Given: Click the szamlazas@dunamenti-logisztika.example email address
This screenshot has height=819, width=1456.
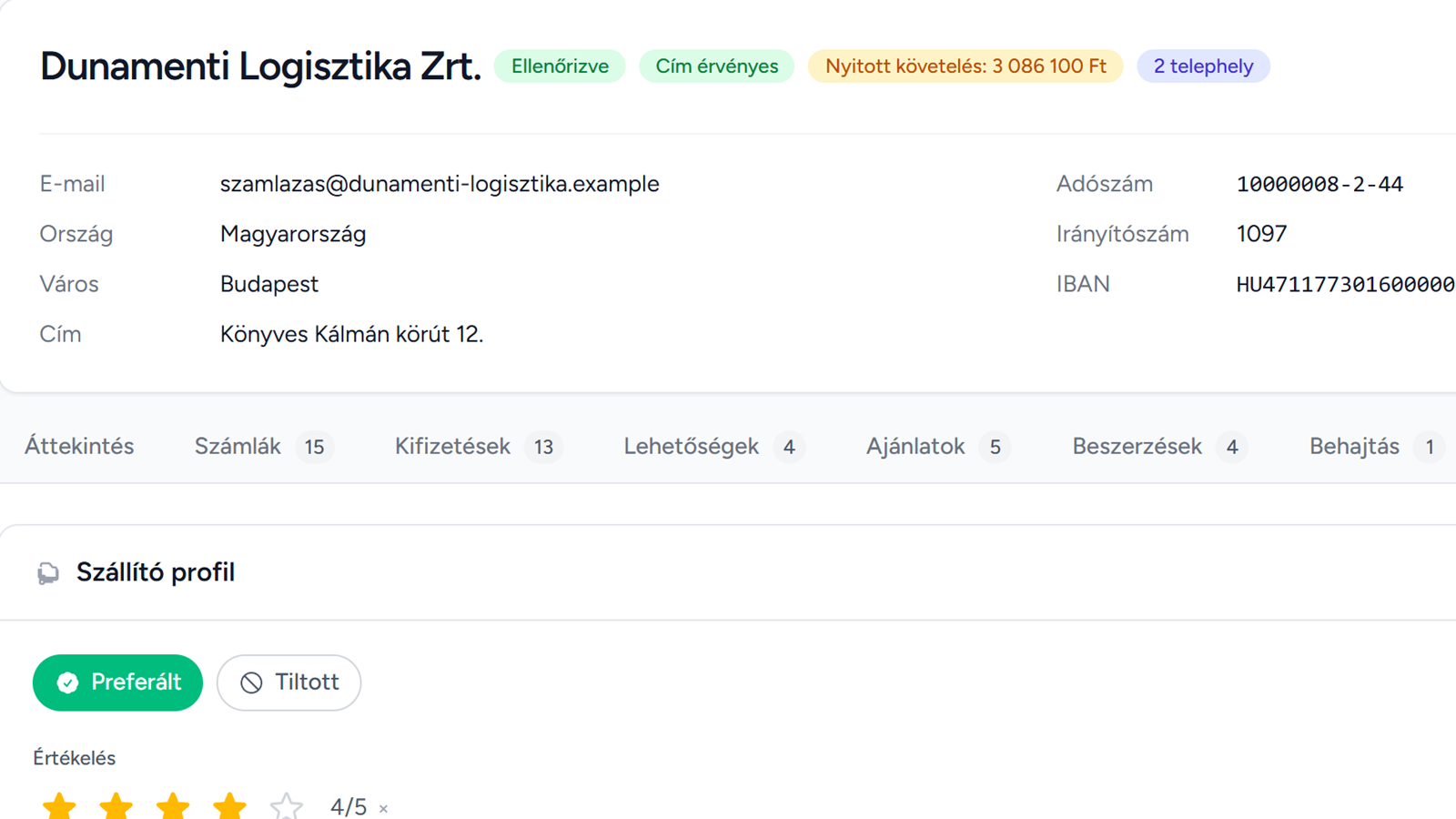Looking at the screenshot, I should 440,184.
